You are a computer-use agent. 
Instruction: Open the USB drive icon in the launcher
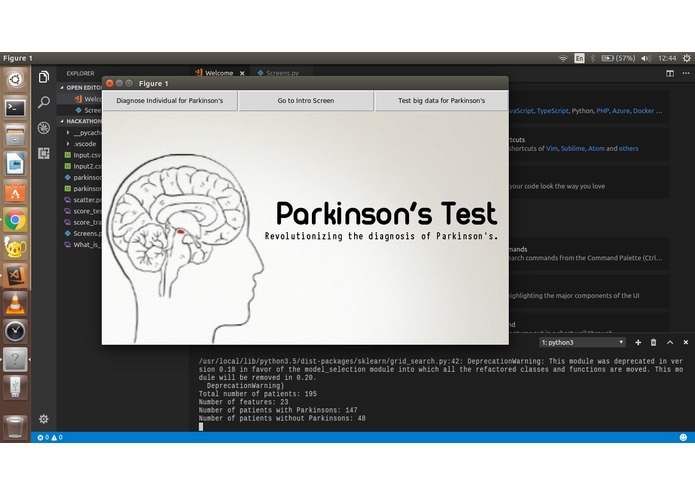click(15, 387)
